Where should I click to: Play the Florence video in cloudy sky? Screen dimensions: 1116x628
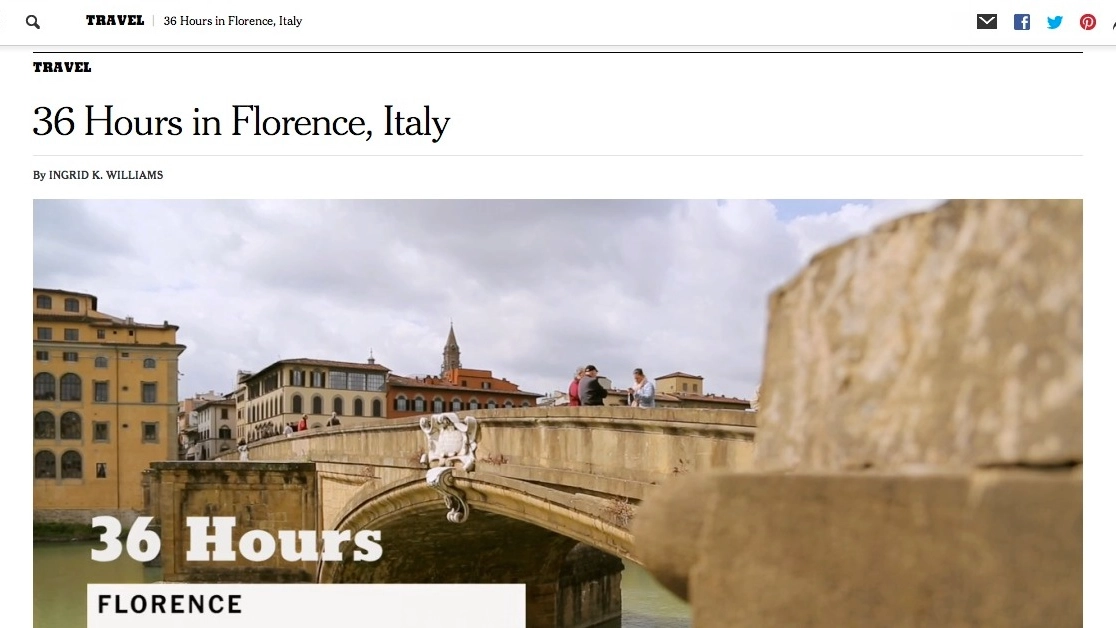pyautogui.click(x=558, y=414)
